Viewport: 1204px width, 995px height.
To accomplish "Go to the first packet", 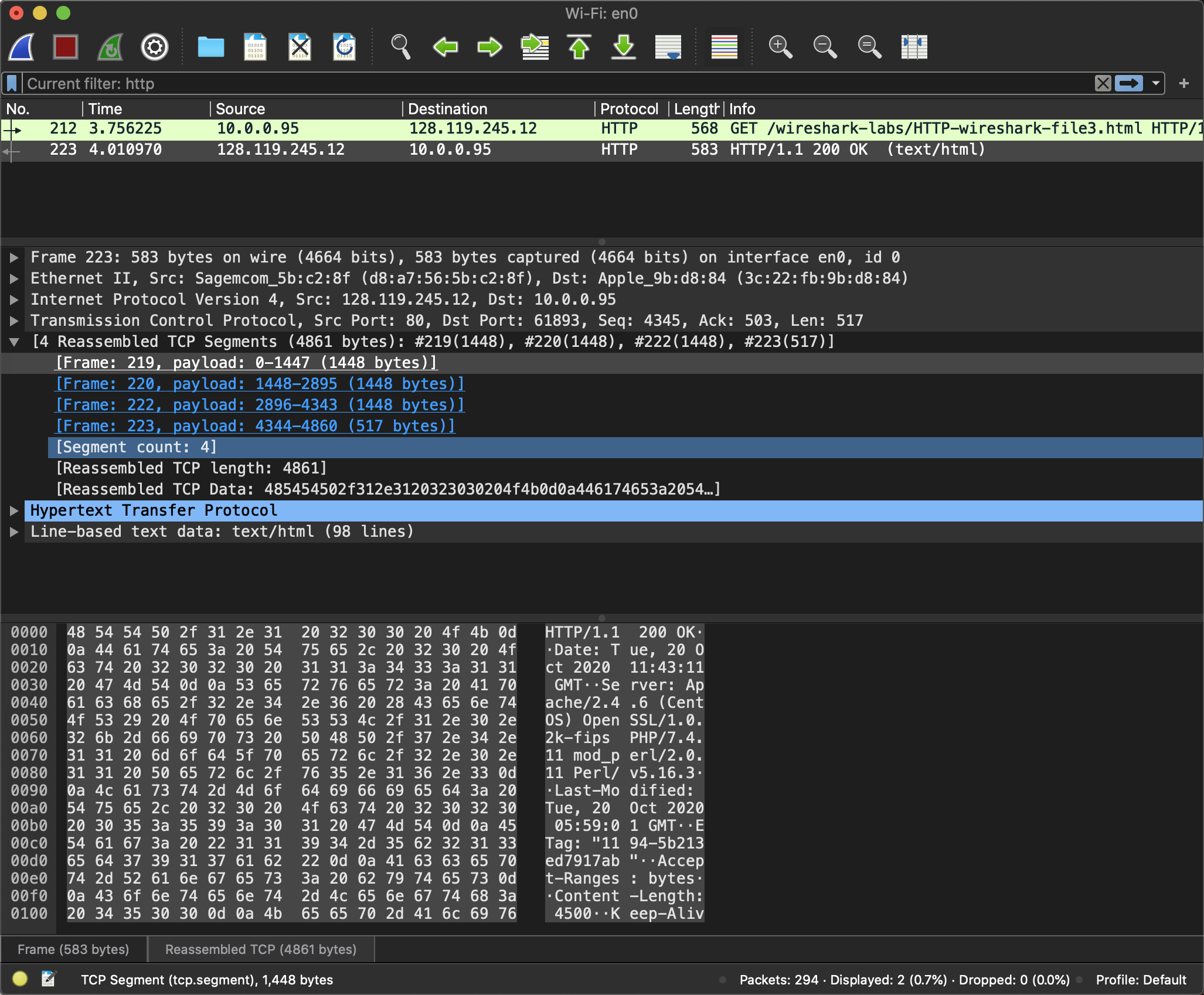I will click(x=579, y=47).
